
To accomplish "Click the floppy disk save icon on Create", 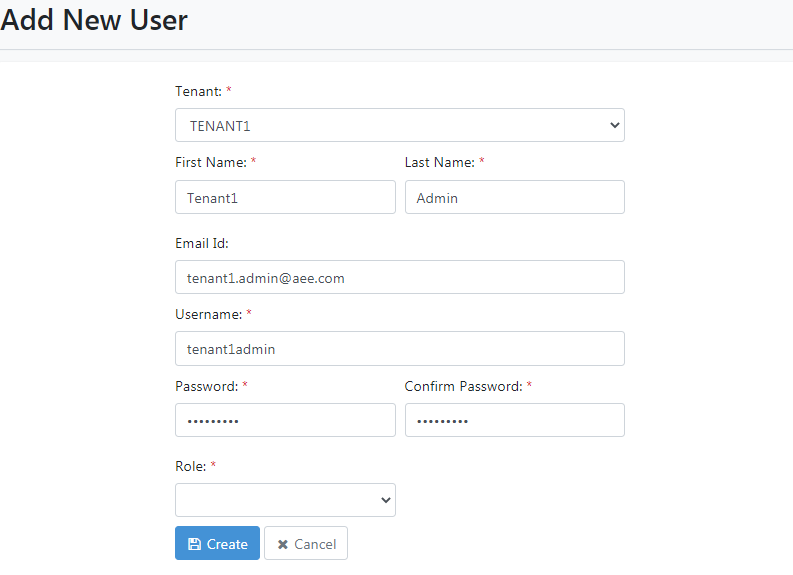I will click(194, 544).
